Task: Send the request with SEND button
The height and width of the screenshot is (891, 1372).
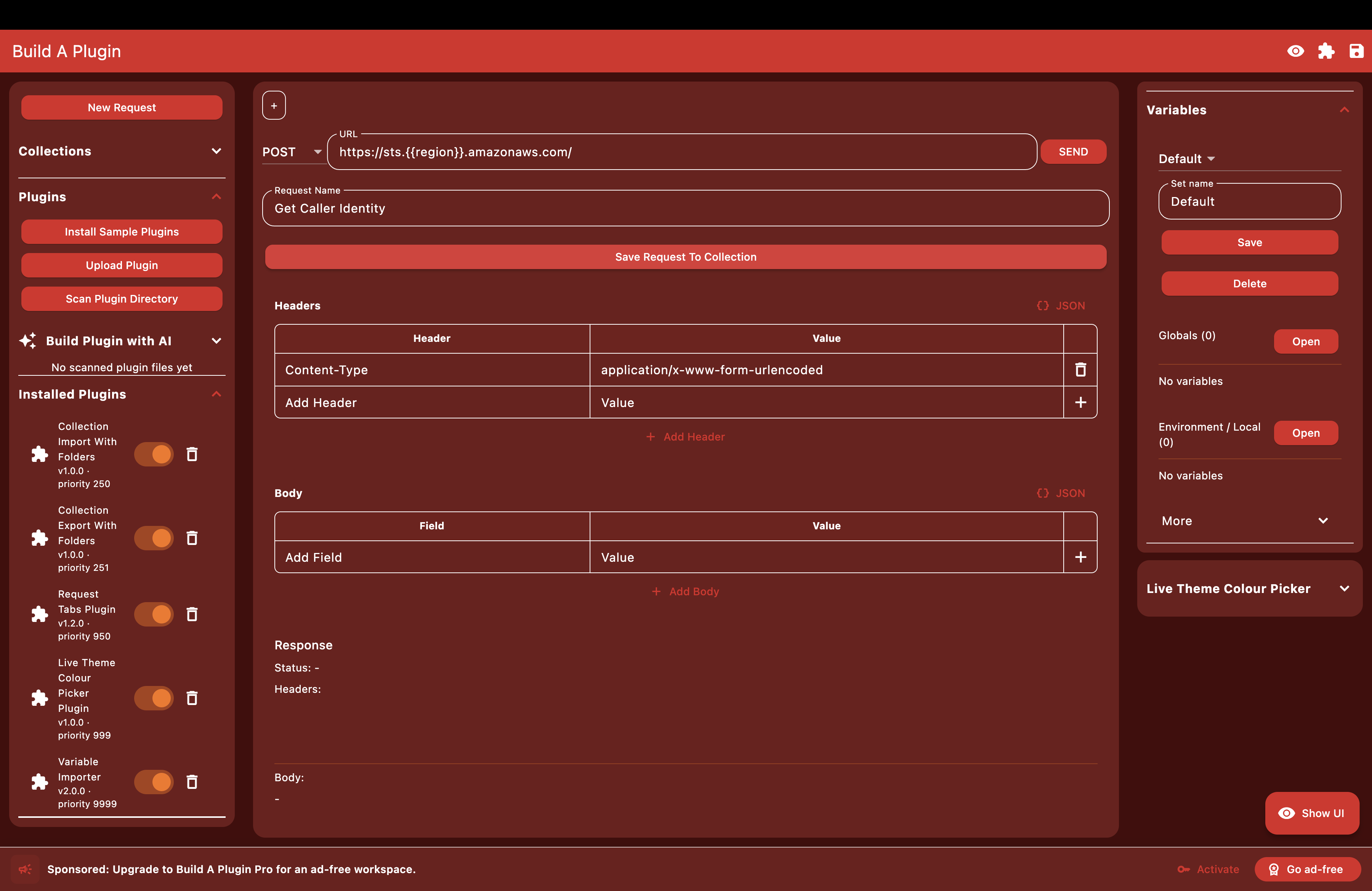Action: [x=1073, y=152]
